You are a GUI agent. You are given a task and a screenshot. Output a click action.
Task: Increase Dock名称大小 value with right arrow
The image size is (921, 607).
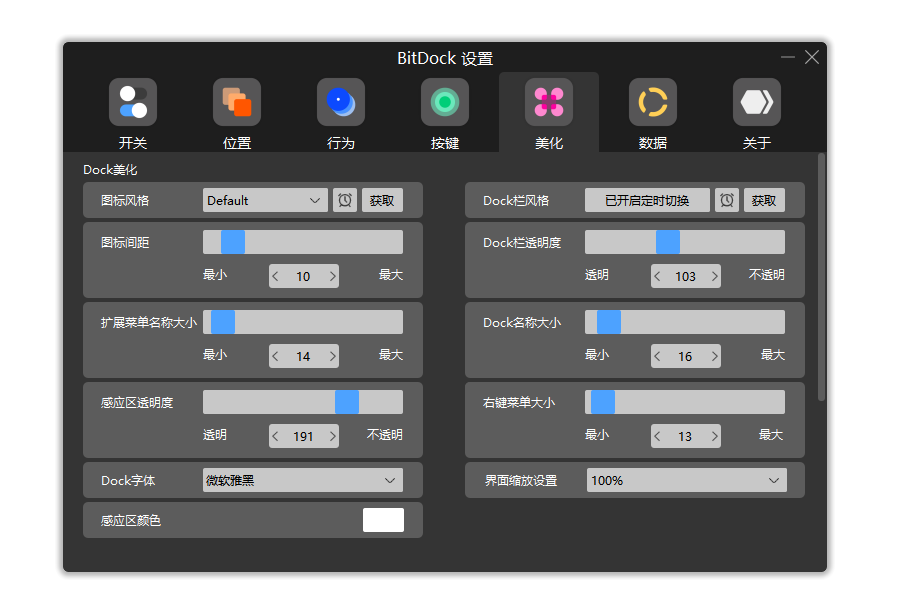tap(714, 356)
